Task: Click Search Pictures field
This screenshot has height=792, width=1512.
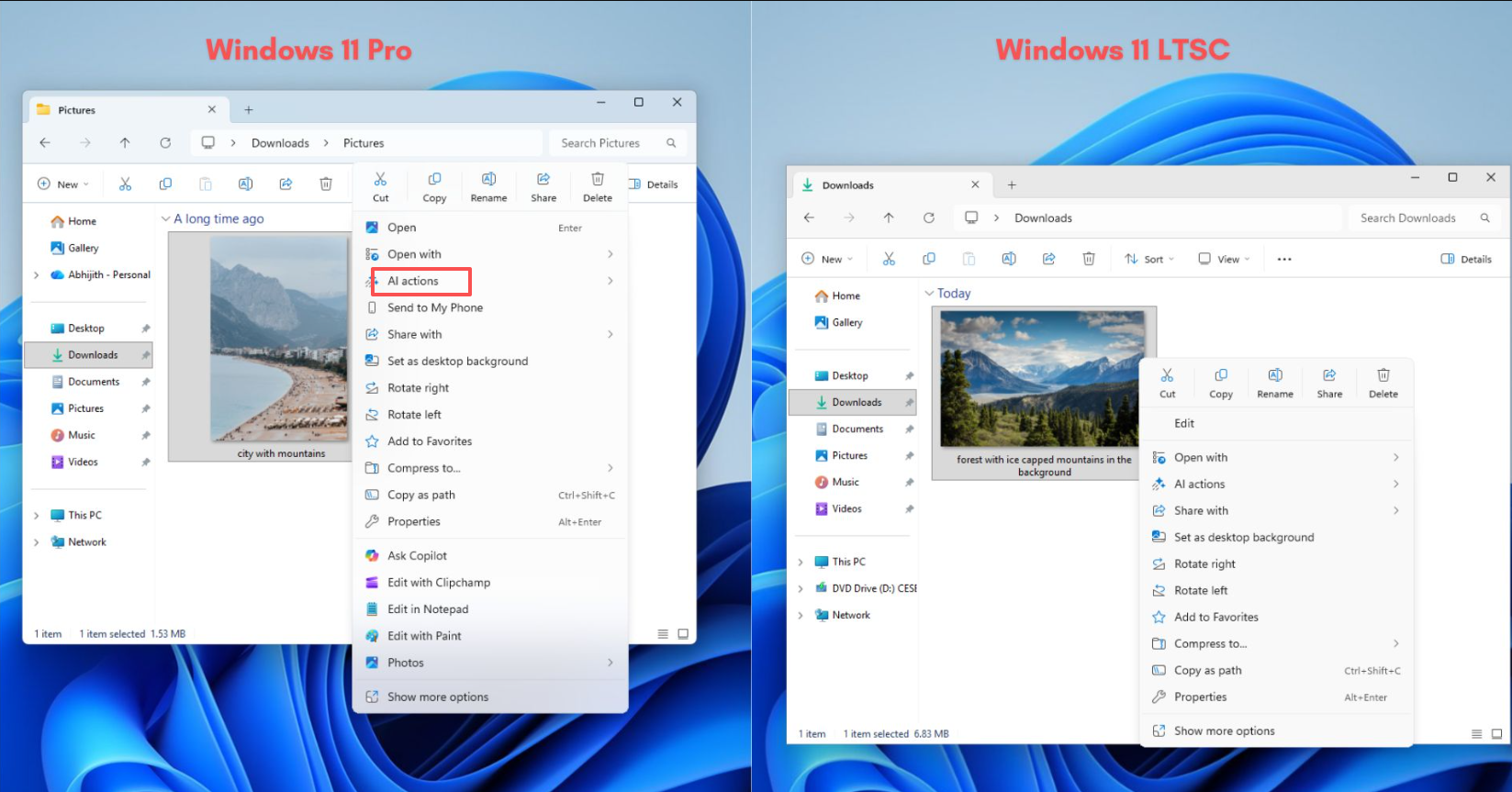Action: (618, 143)
